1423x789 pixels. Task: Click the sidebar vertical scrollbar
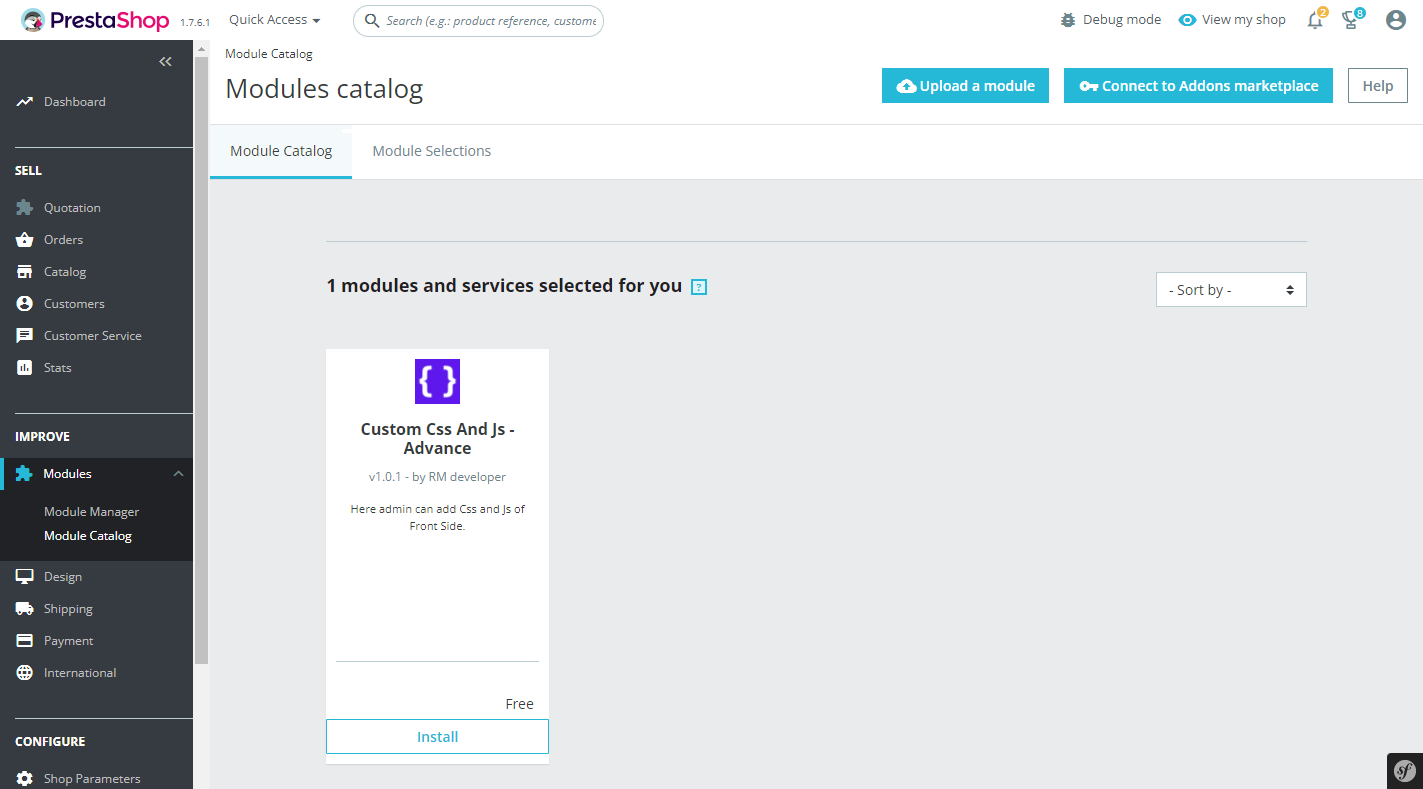[202, 360]
